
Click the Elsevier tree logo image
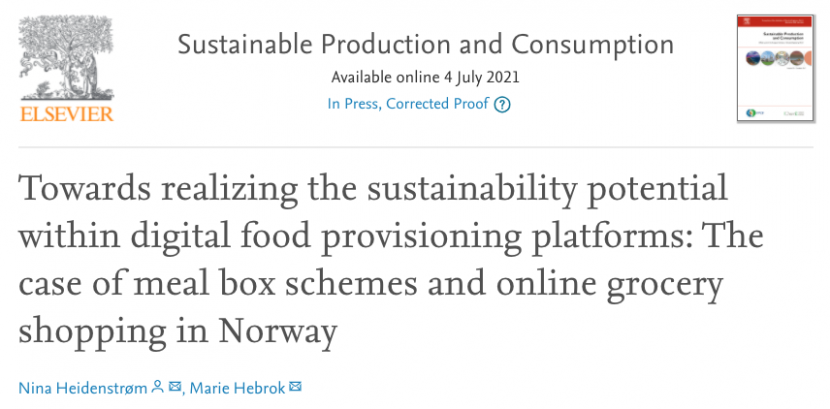[66, 58]
